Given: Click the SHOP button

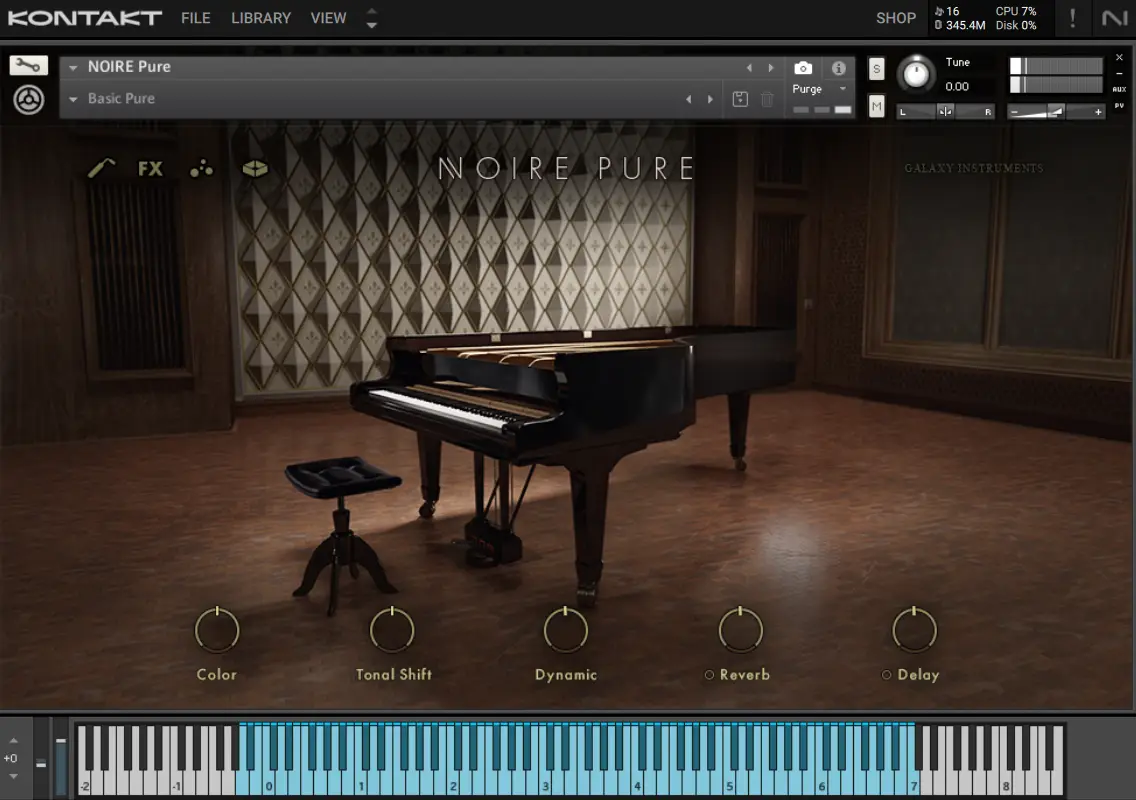Looking at the screenshot, I should pyautogui.click(x=895, y=18).
